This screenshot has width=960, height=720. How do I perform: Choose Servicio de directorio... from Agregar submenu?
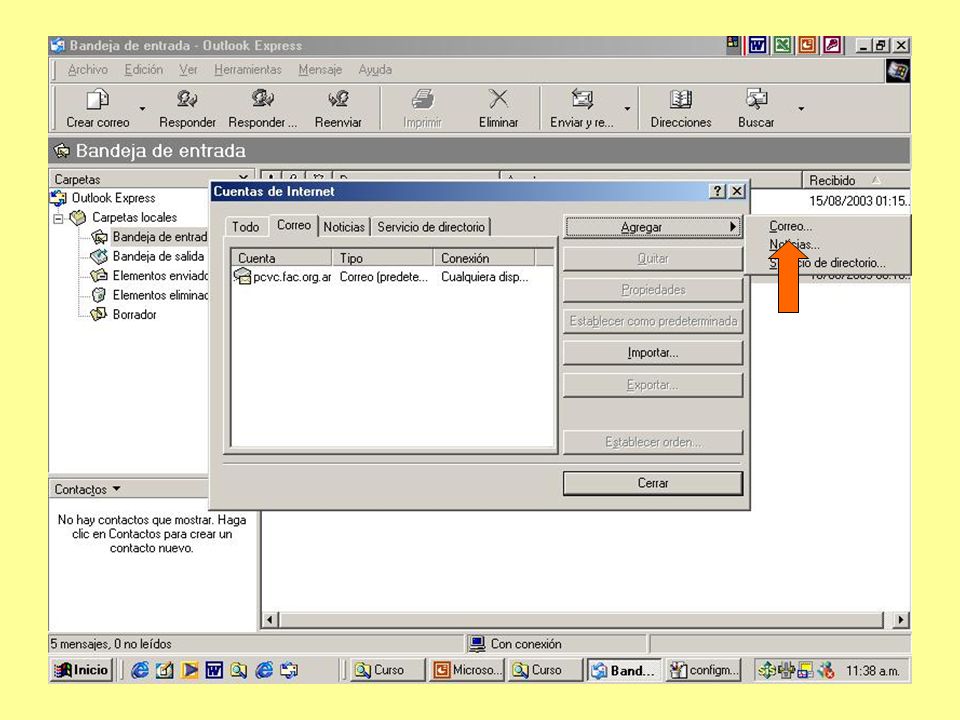827,263
